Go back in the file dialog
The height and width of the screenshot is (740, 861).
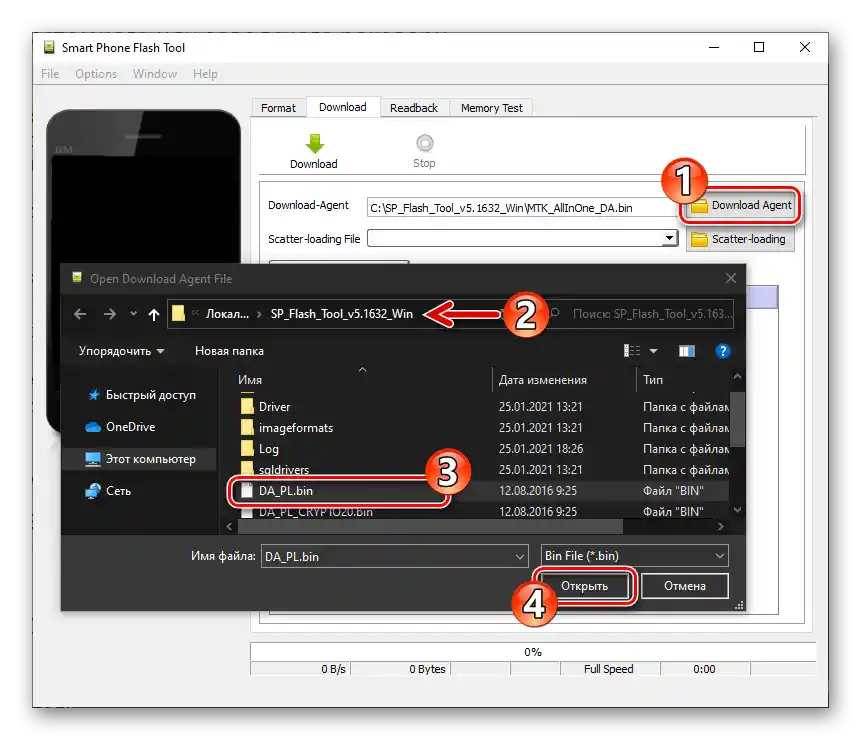tap(80, 314)
